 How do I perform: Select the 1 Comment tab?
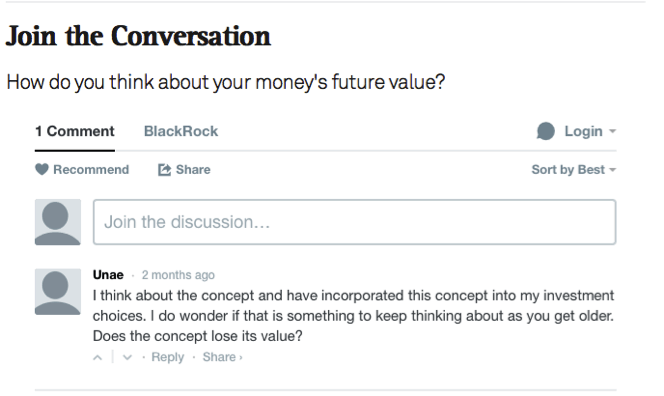pos(75,131)
